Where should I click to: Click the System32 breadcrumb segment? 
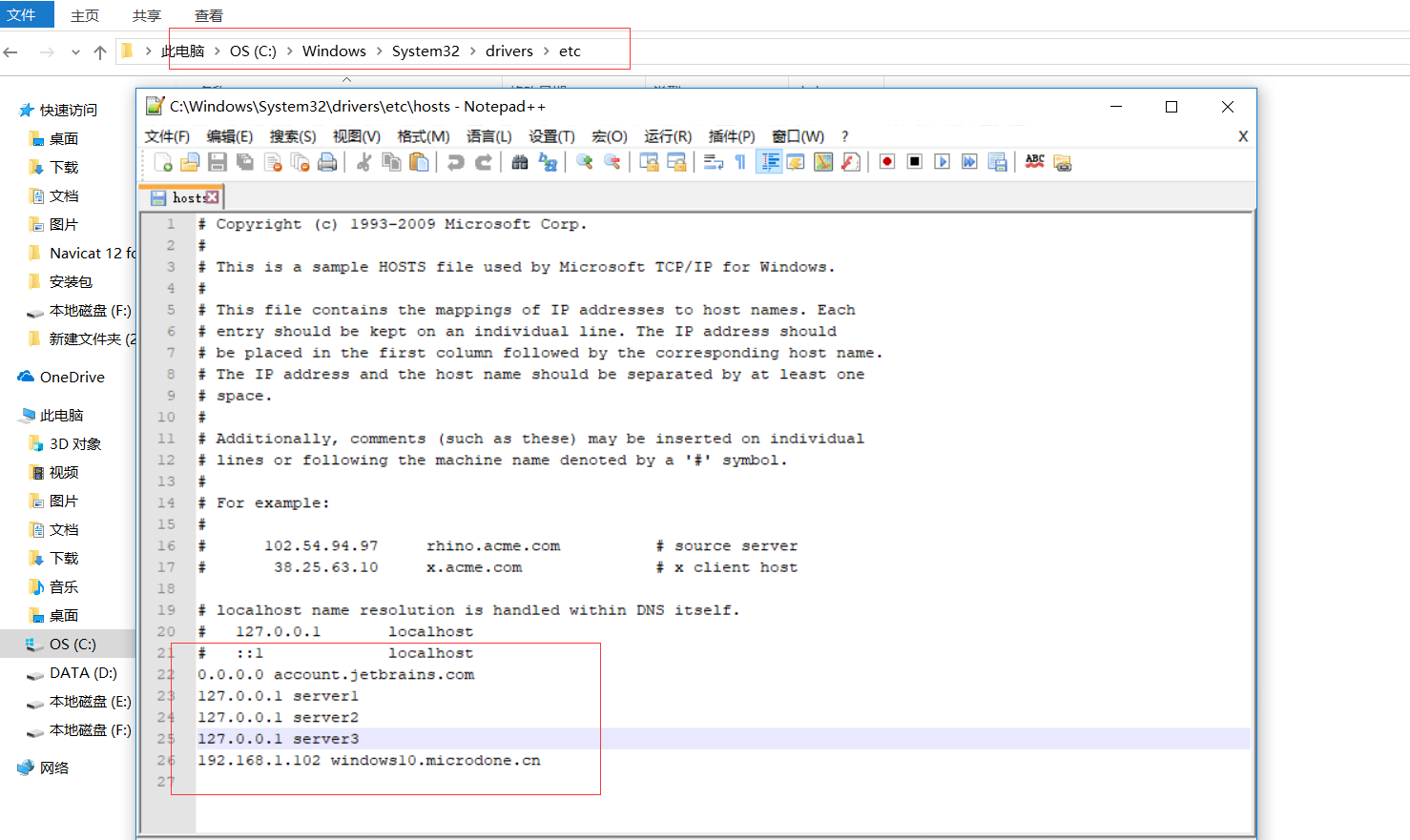point(425,51)
